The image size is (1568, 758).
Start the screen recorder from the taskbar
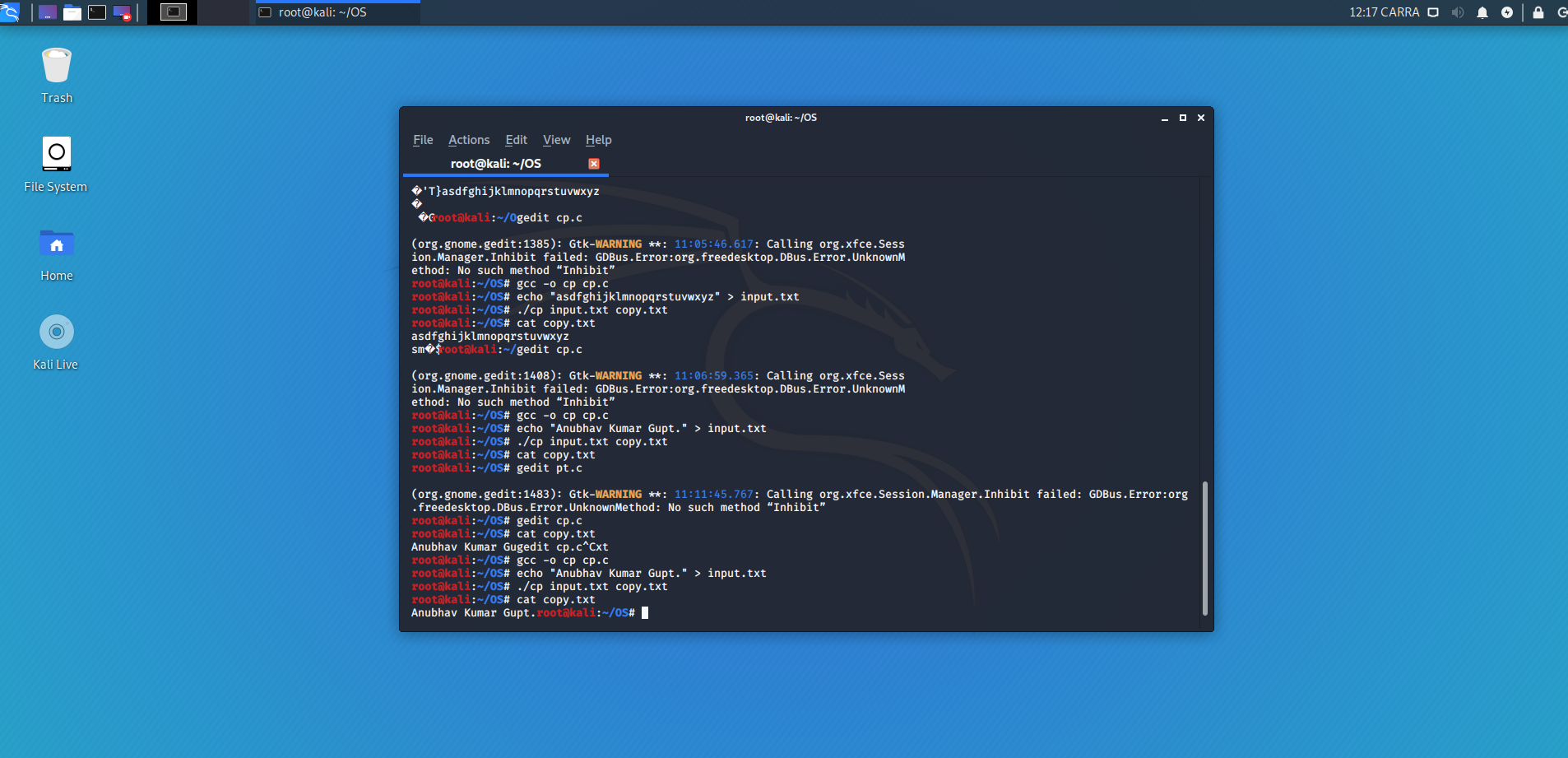point(122,12)
